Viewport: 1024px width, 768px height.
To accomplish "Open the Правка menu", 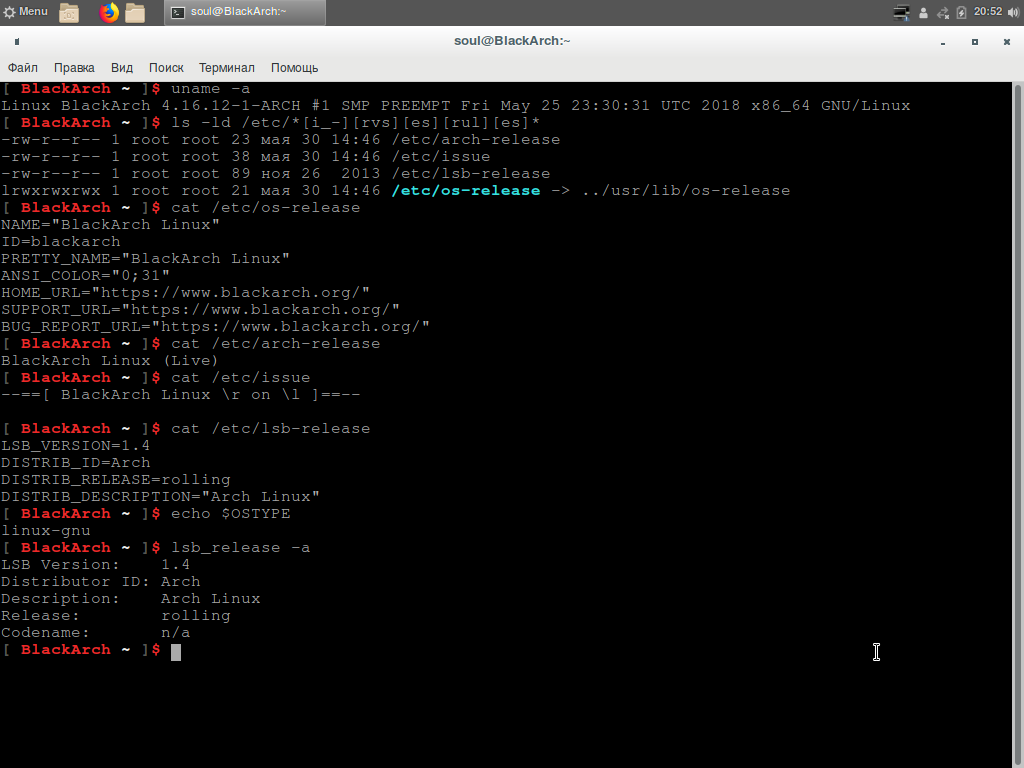I will [74, 68].
